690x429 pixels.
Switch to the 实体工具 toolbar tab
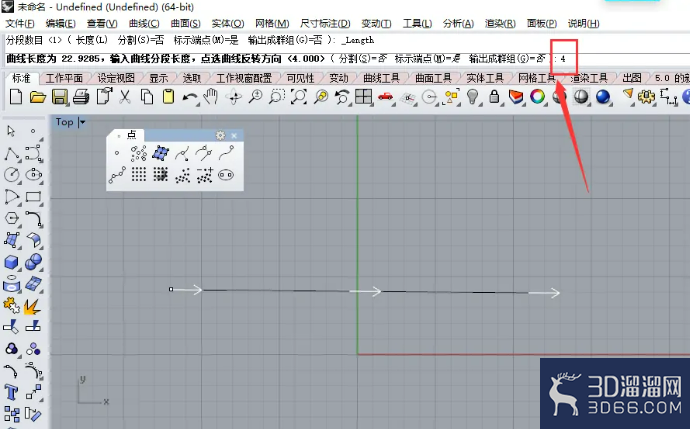tap(485, 78)
